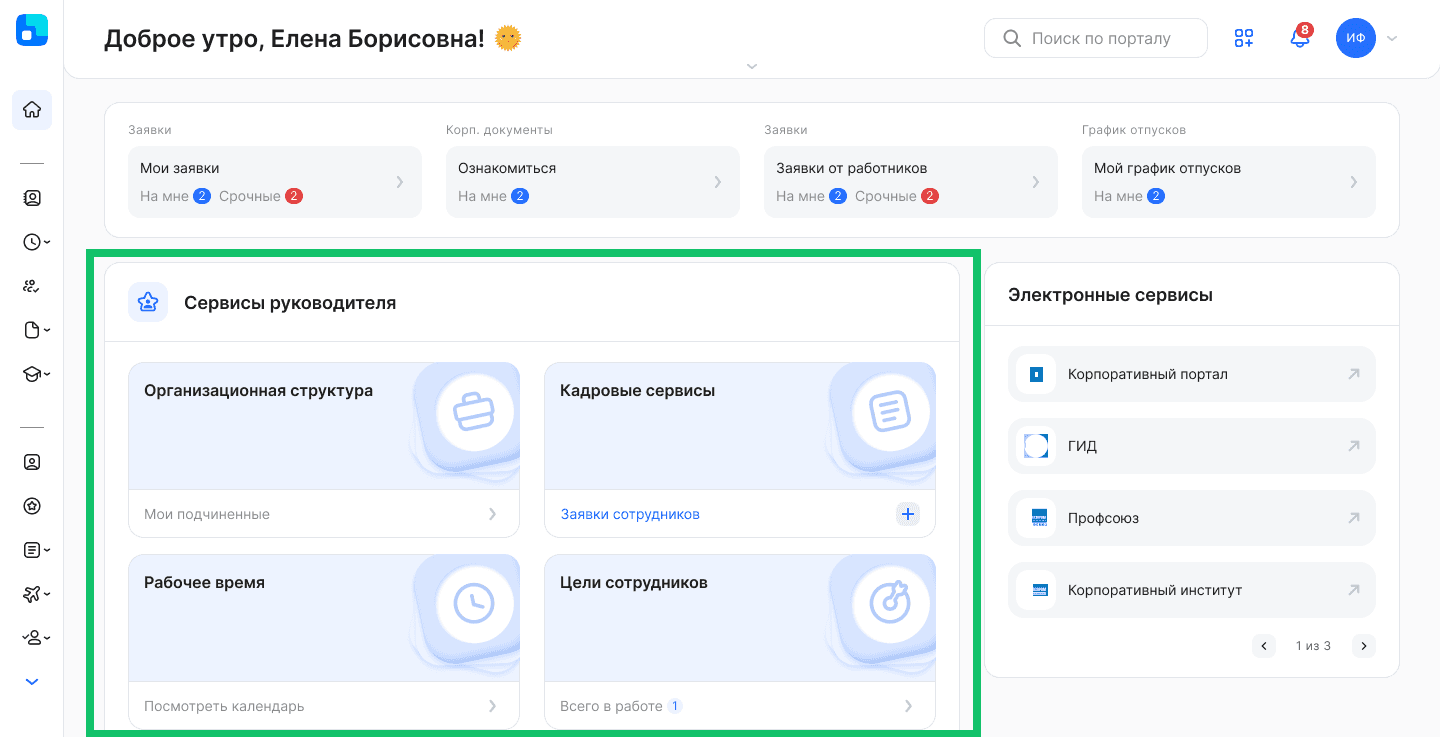
Task: Open Корпоративный портал external link
Action: [x=1191, y=374]
